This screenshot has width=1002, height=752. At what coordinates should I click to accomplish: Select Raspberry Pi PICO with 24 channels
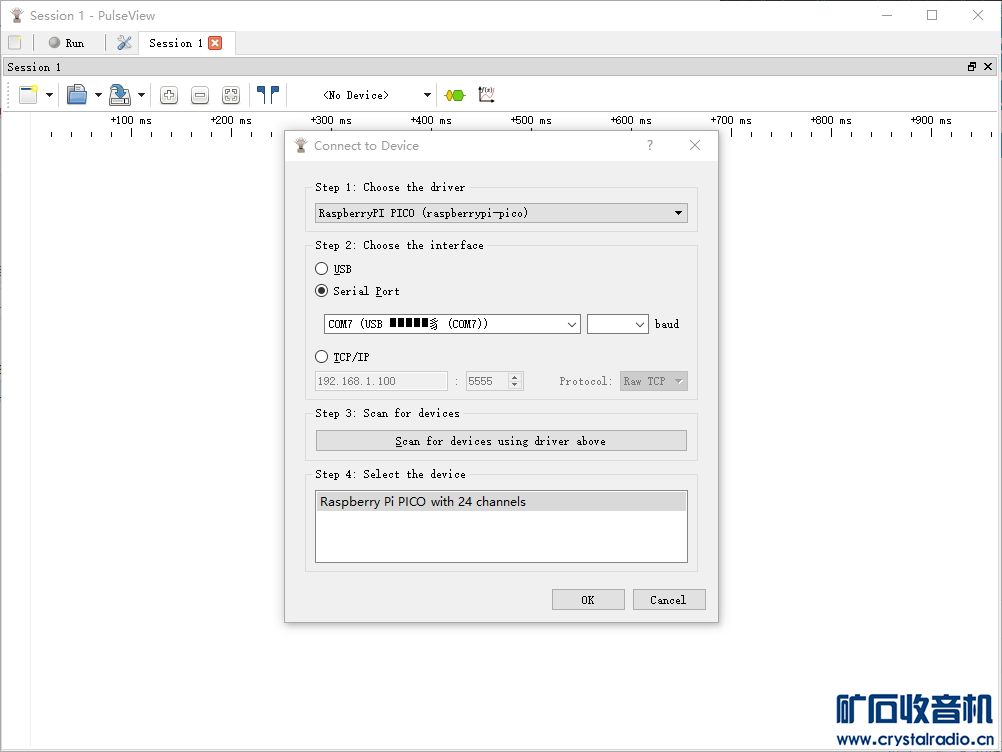[501, 502]
